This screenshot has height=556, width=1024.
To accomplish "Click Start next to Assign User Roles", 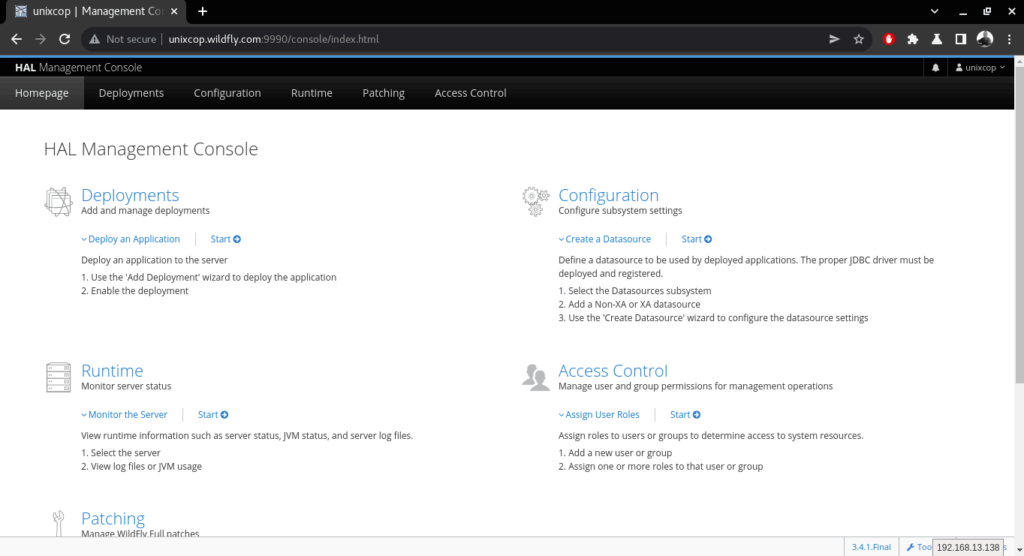I will 685,415.
